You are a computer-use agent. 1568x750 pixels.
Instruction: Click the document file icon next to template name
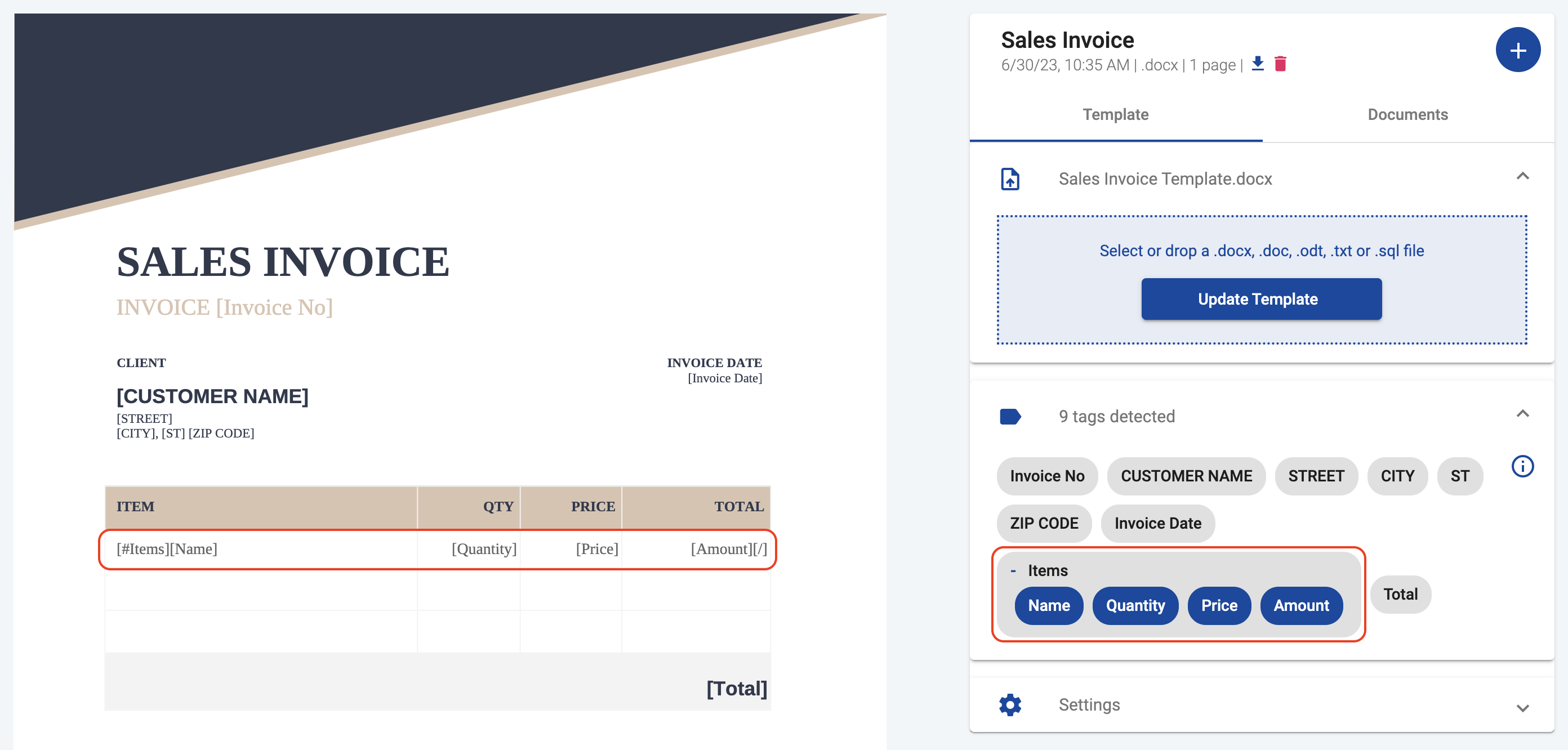(1010, 180)
